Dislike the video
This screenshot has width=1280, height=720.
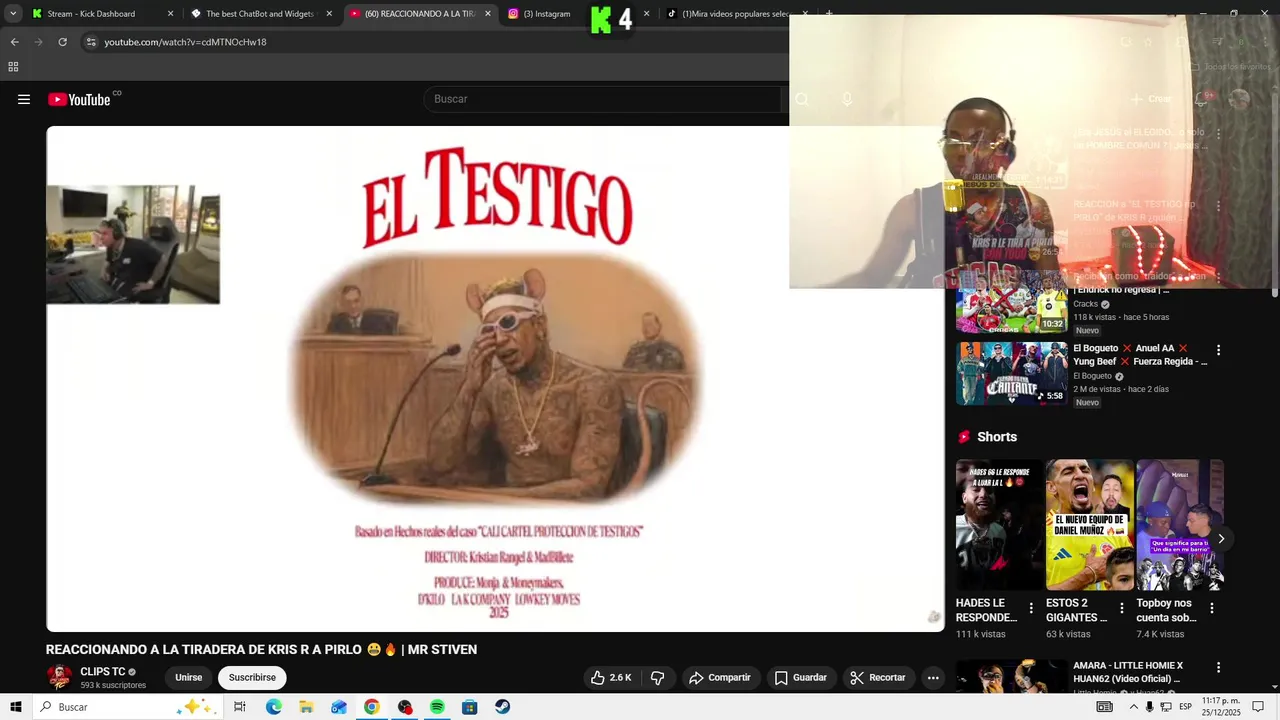click(657, 678)
